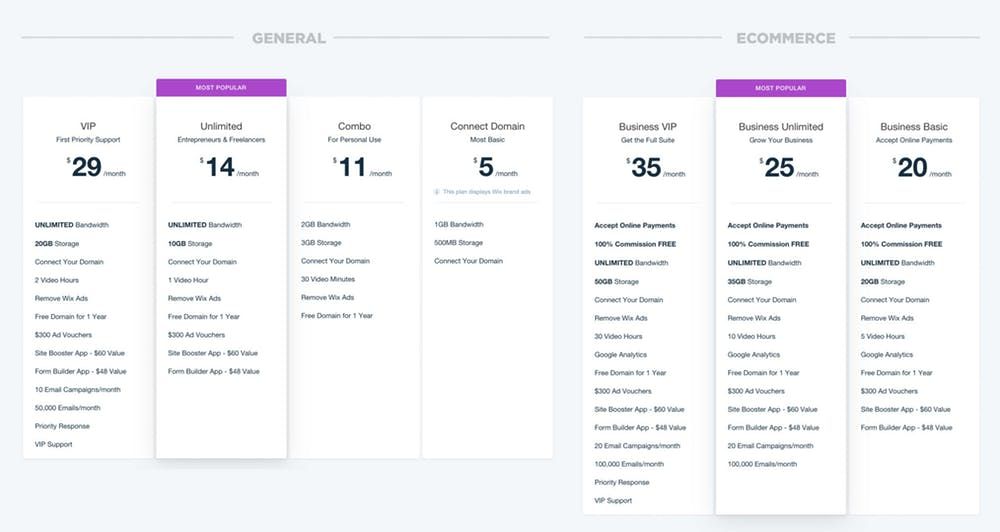Select the VIP plan title

click(x=88, y=126)
